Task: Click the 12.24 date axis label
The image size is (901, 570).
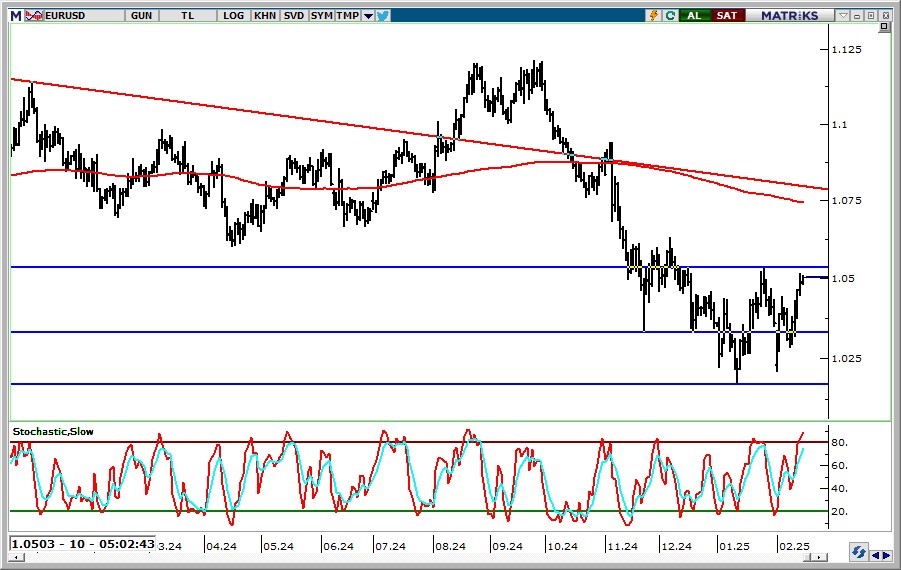Action: (x=676, y=546)
